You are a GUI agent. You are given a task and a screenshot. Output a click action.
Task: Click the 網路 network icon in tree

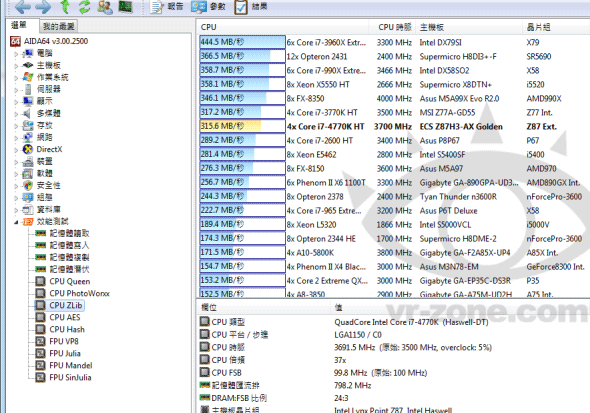(28, 137)
